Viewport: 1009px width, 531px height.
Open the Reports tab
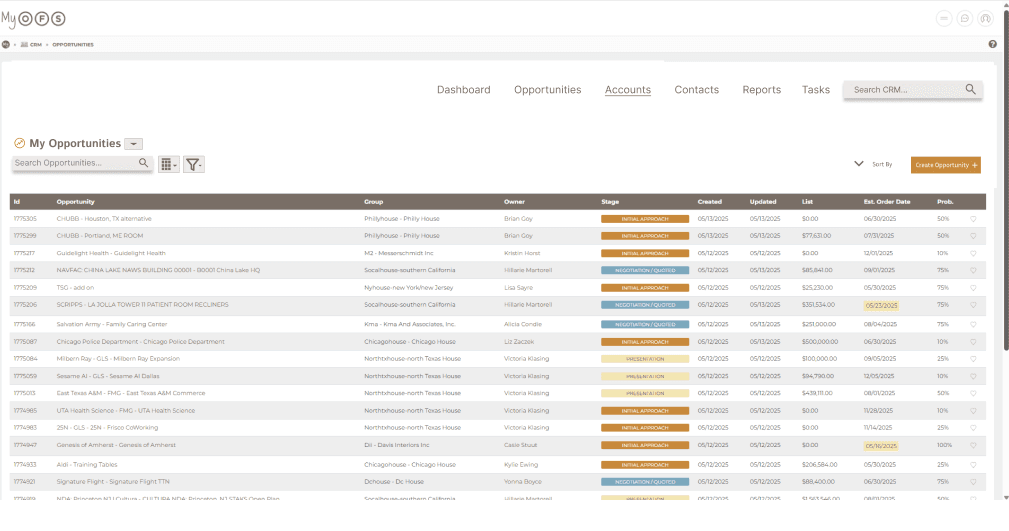[761, 89]
